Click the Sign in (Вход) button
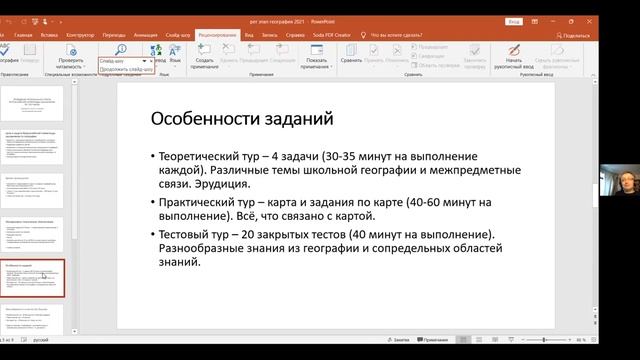This screenshot has height=360, width=640. click(513, 22)
